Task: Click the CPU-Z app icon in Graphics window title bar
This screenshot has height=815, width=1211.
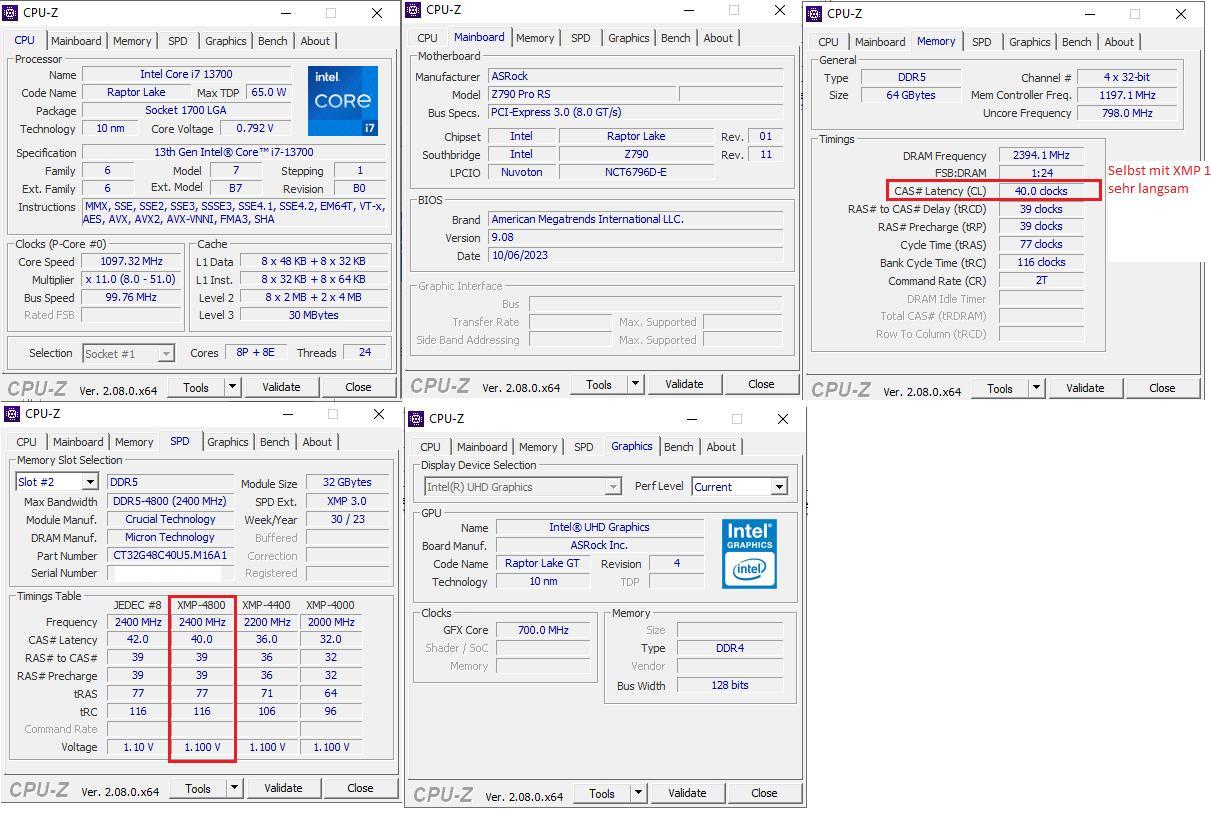Action: pyautogui.click(x=417, y=419)
